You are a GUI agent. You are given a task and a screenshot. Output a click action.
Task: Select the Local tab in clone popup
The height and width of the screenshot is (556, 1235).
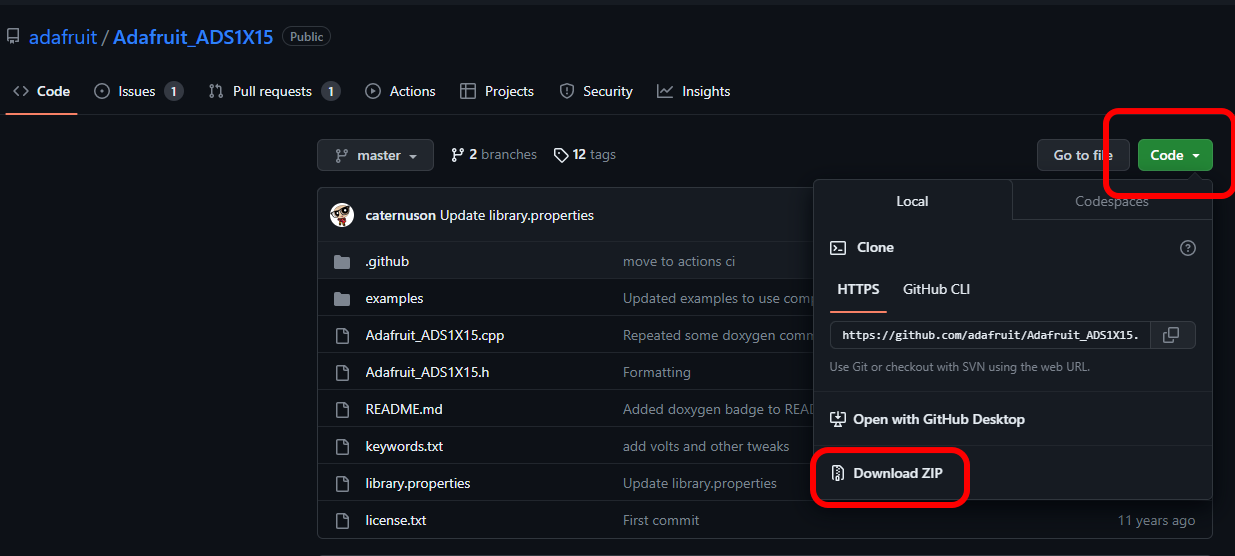912,201
